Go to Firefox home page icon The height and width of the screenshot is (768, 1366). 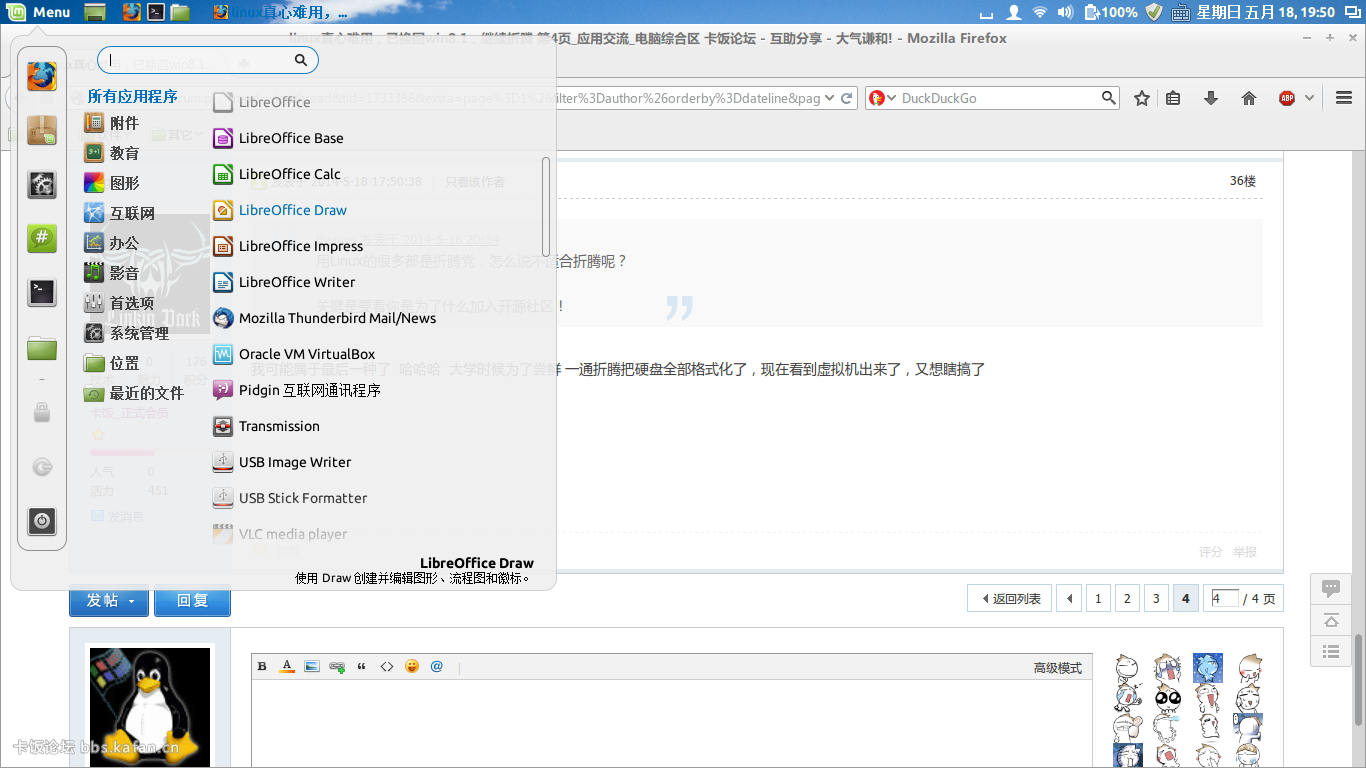[1248, 98]
